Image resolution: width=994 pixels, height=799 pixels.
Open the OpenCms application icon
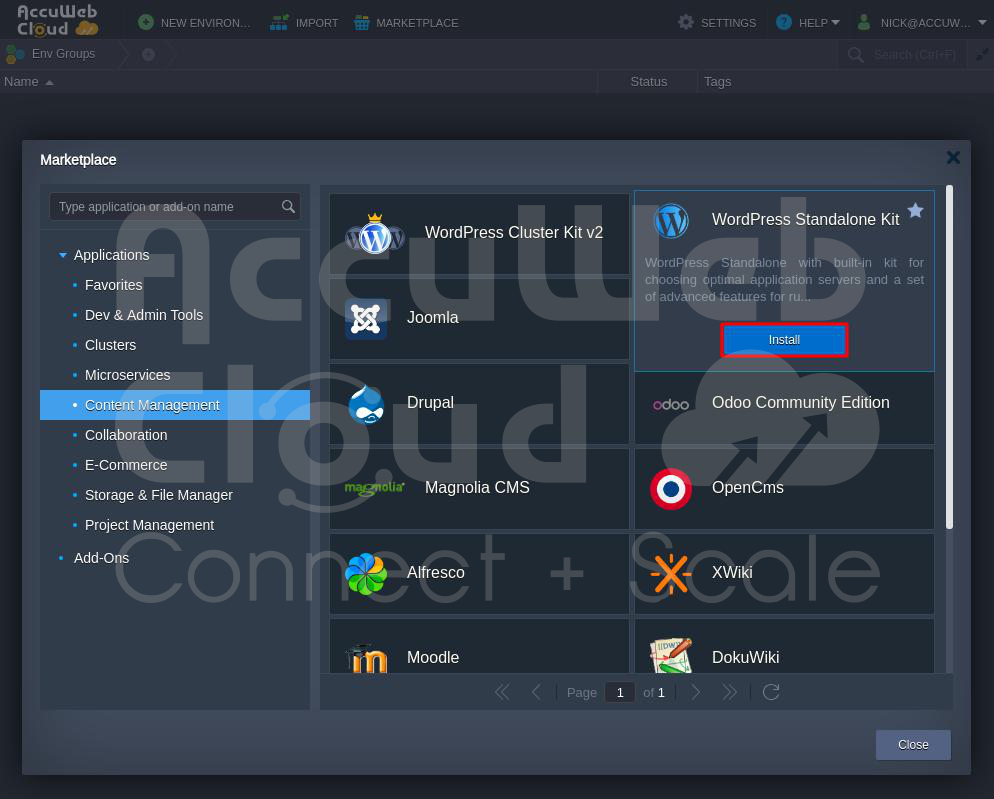[671, 488]
